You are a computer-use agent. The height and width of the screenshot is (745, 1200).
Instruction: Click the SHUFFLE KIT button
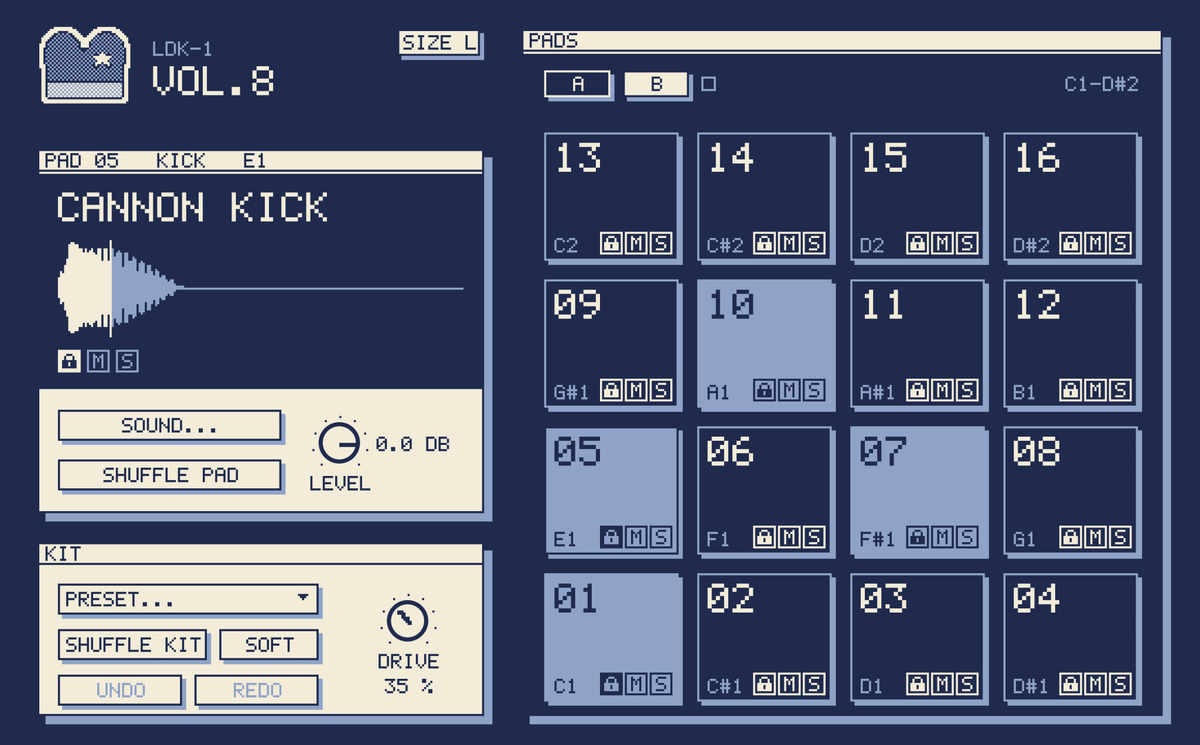[133, 645]
